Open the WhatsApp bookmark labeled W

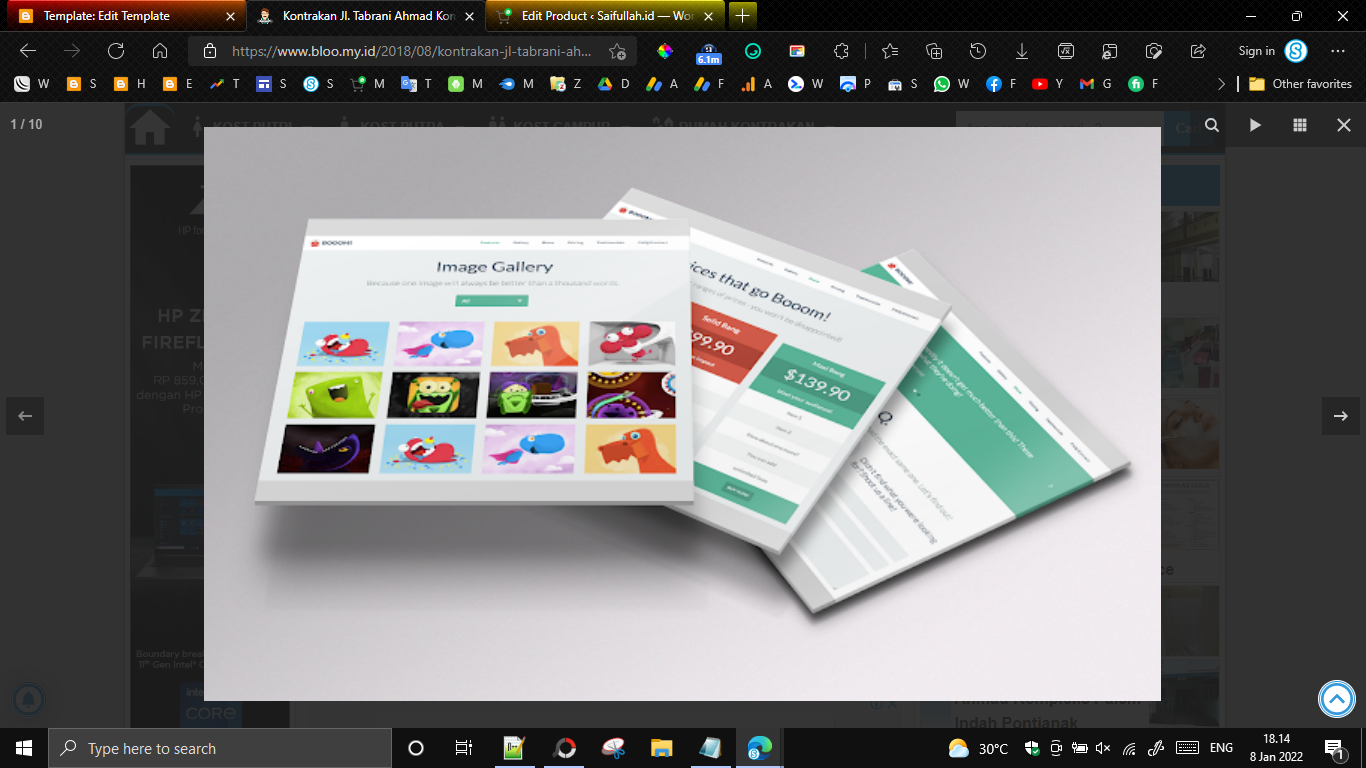(x=951, y=84)
